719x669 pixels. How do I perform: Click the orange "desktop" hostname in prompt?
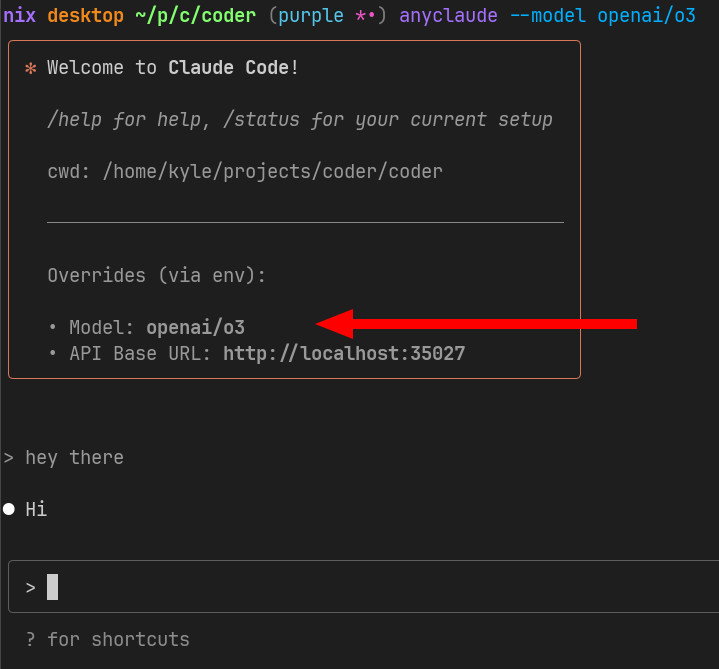pos(85,16)
